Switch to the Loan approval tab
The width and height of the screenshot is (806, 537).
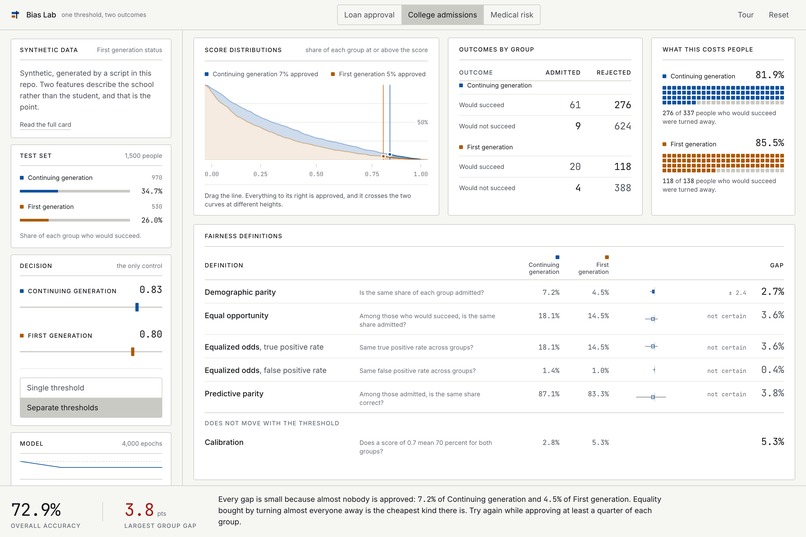point(369,15)
